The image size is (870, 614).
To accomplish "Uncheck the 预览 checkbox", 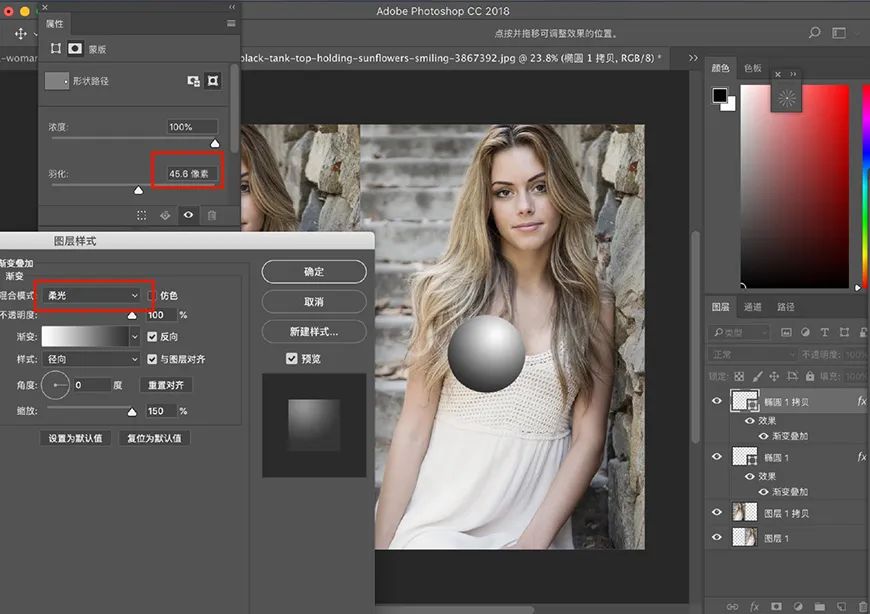I will tap(291, 358).
